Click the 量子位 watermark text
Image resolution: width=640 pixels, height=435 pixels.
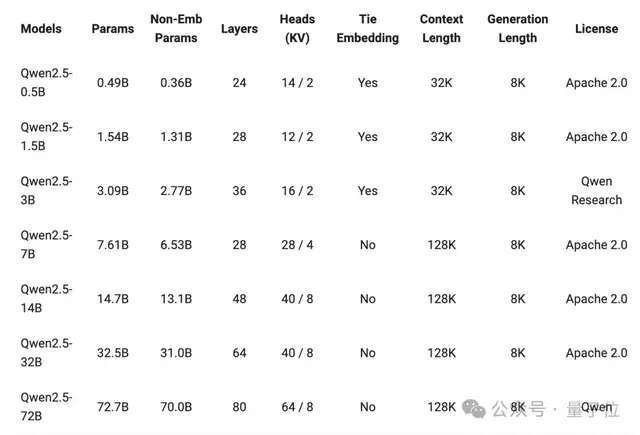592,409
